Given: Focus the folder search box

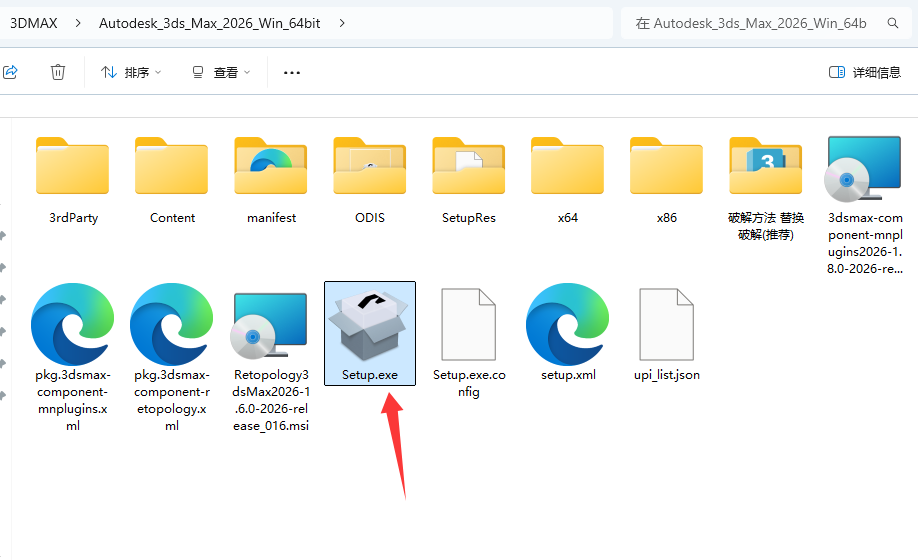Looking at the screenshot, I should pyautogui.click(x=768, y=23).
